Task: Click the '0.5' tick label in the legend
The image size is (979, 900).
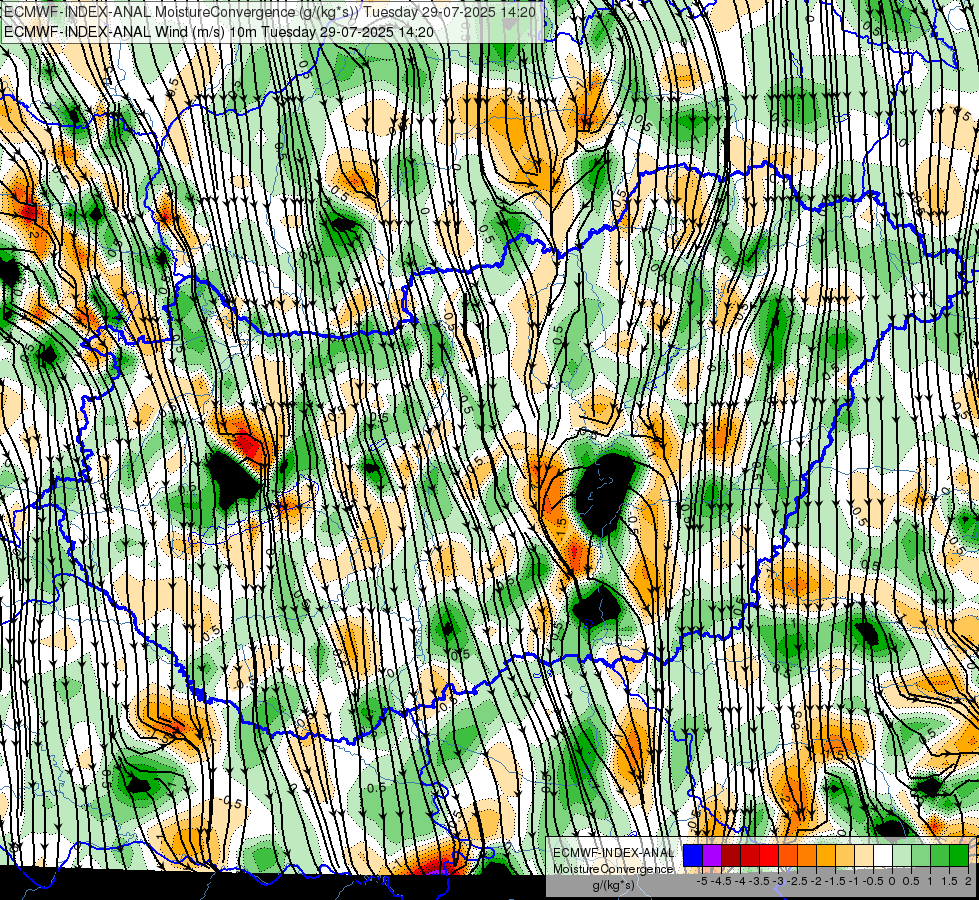Action: tap(911, 881)
